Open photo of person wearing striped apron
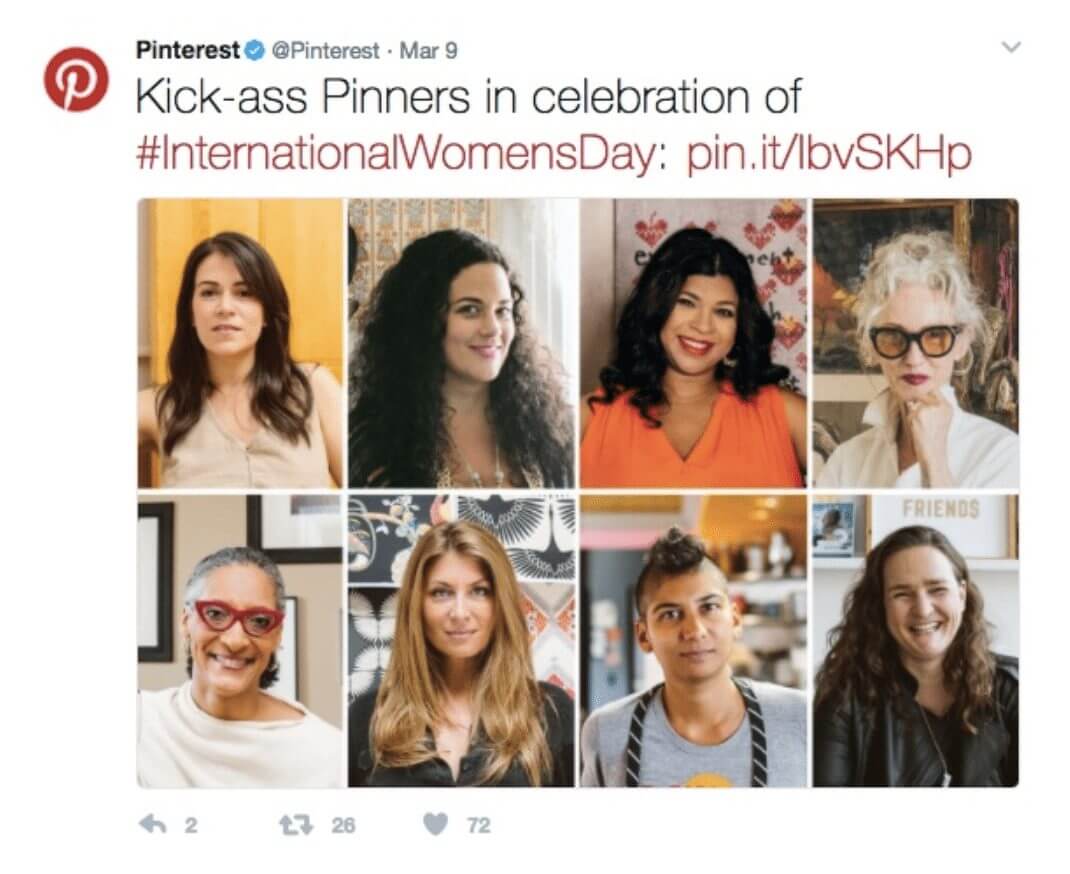The height and width of the screenshot is (874, 1070). (693, 640)
